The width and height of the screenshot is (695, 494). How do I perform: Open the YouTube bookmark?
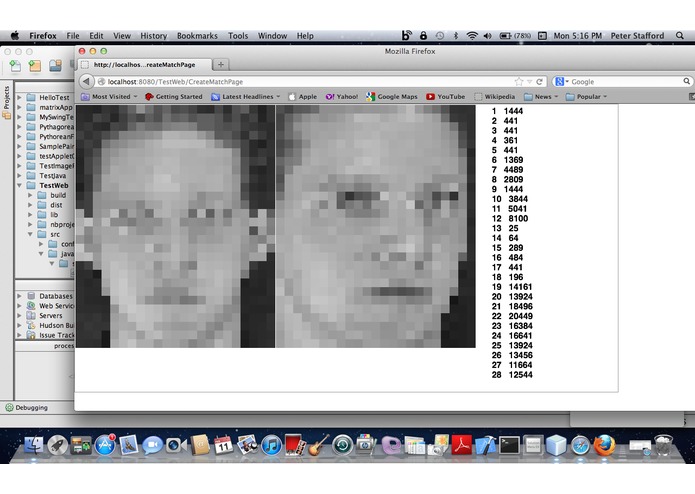[445, 97]
